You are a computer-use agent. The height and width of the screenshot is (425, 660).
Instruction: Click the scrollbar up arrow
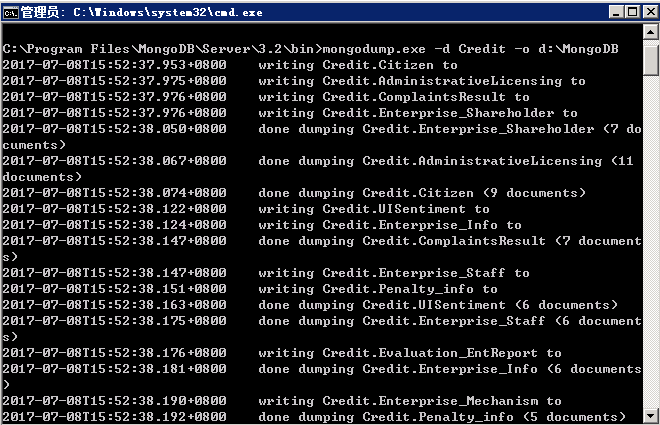(651, 35)
